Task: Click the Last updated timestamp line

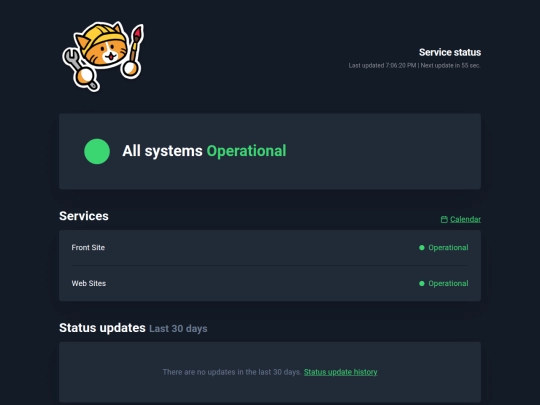Action: click(x=415, y=65)
